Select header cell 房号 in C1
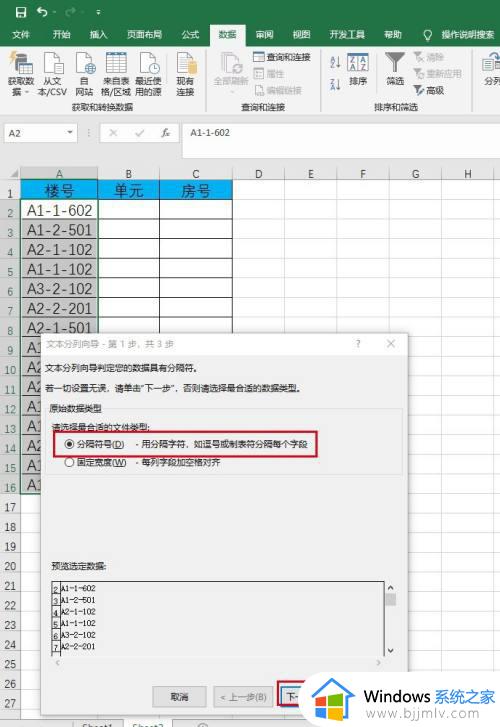The image size is (500, 727). [196, 190]
